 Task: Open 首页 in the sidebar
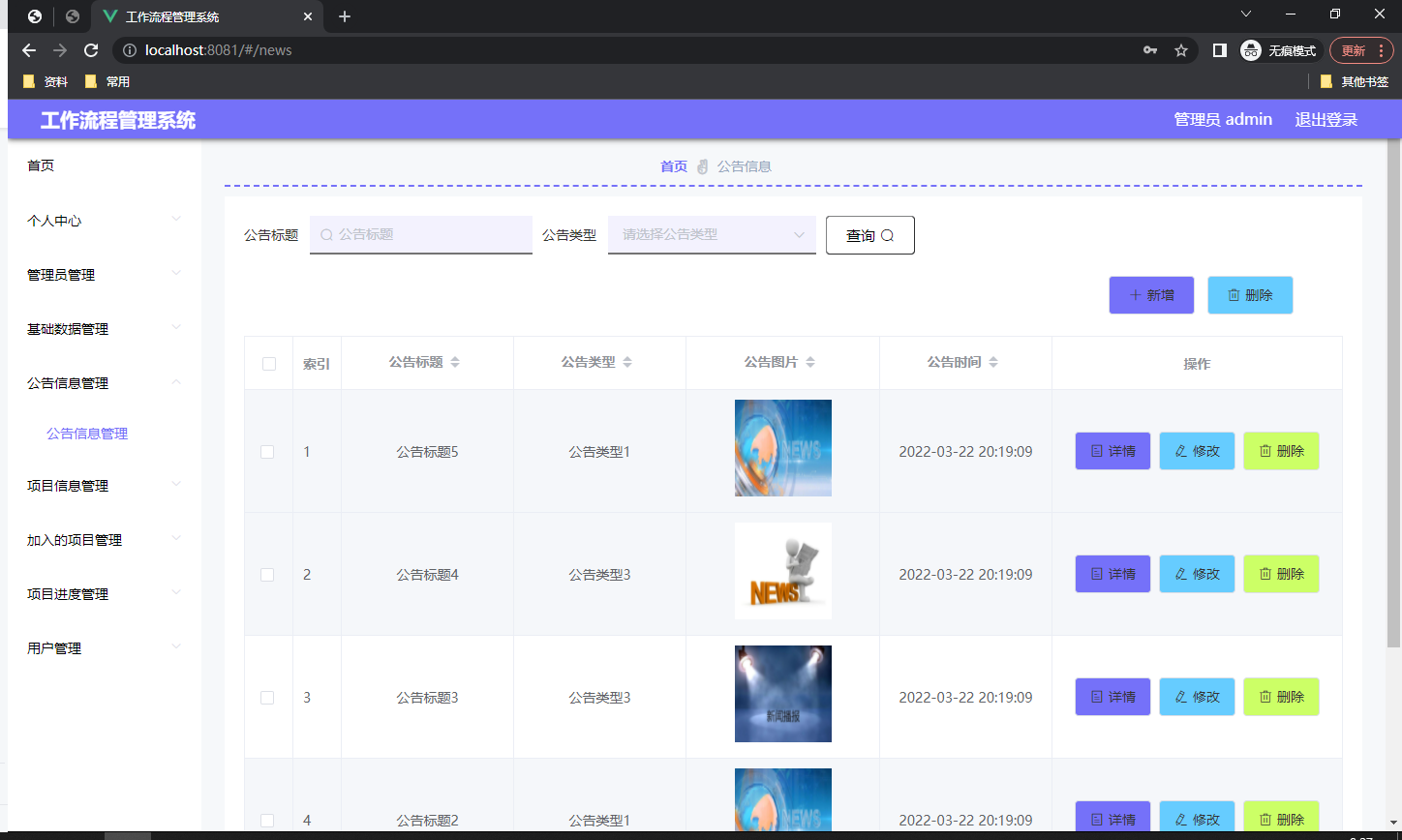(x=41, y=165)
